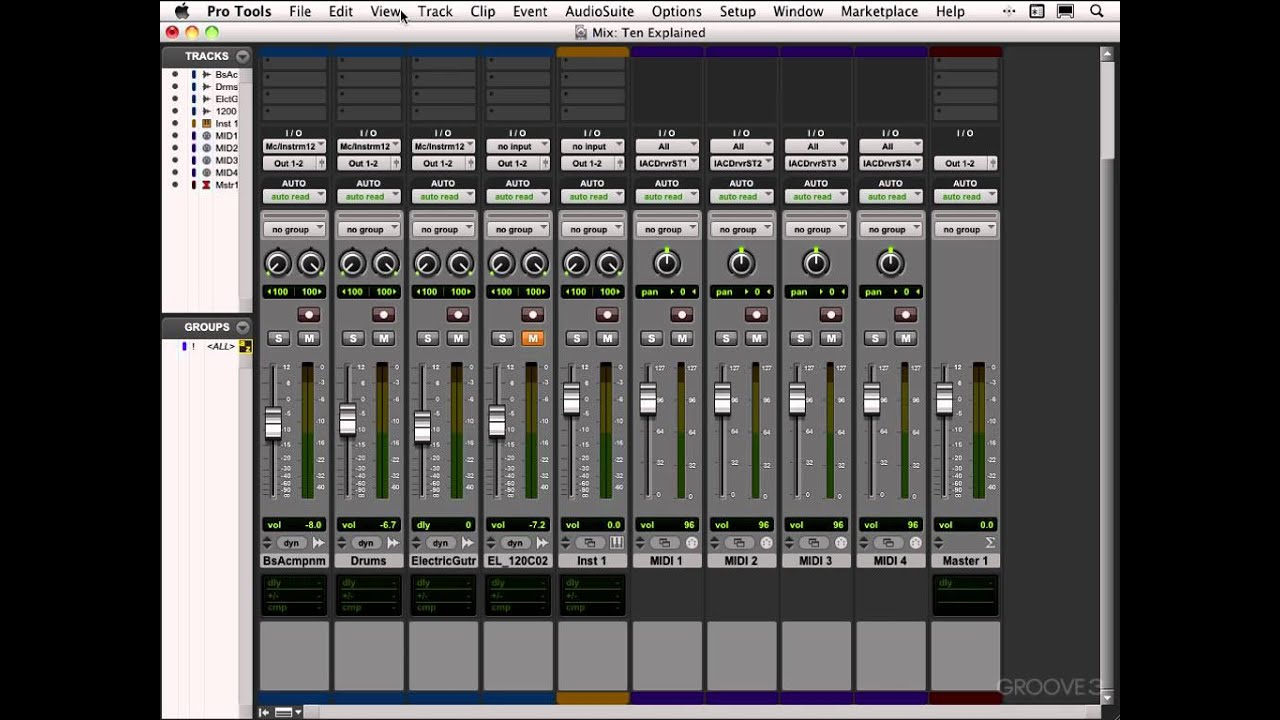The height and width of the screenshot is (720, 1280).
Task: Record-enable the BsAcmpnm track
Action: (308, 315)
